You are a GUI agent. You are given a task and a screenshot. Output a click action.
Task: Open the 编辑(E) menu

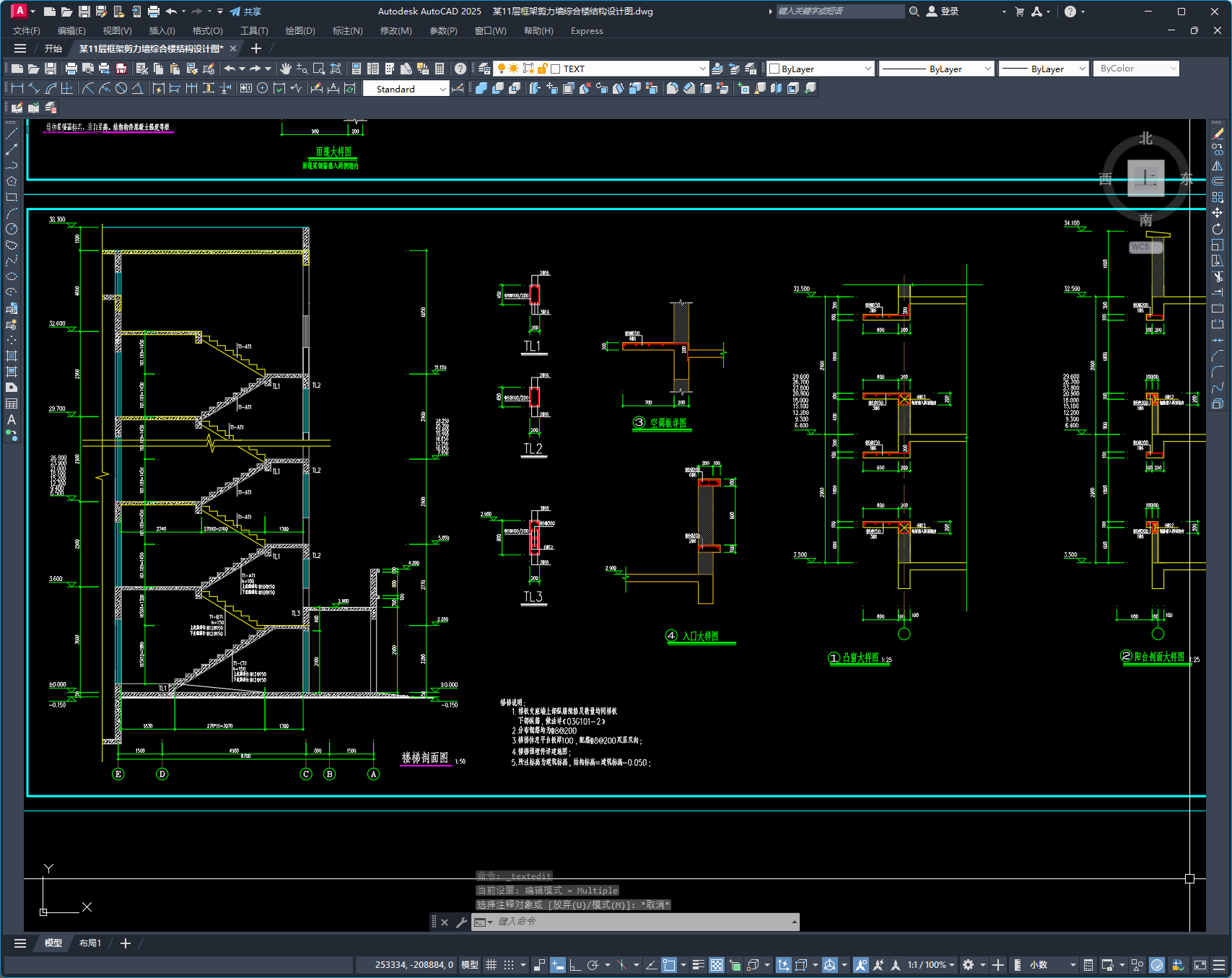tap(71, 31)
